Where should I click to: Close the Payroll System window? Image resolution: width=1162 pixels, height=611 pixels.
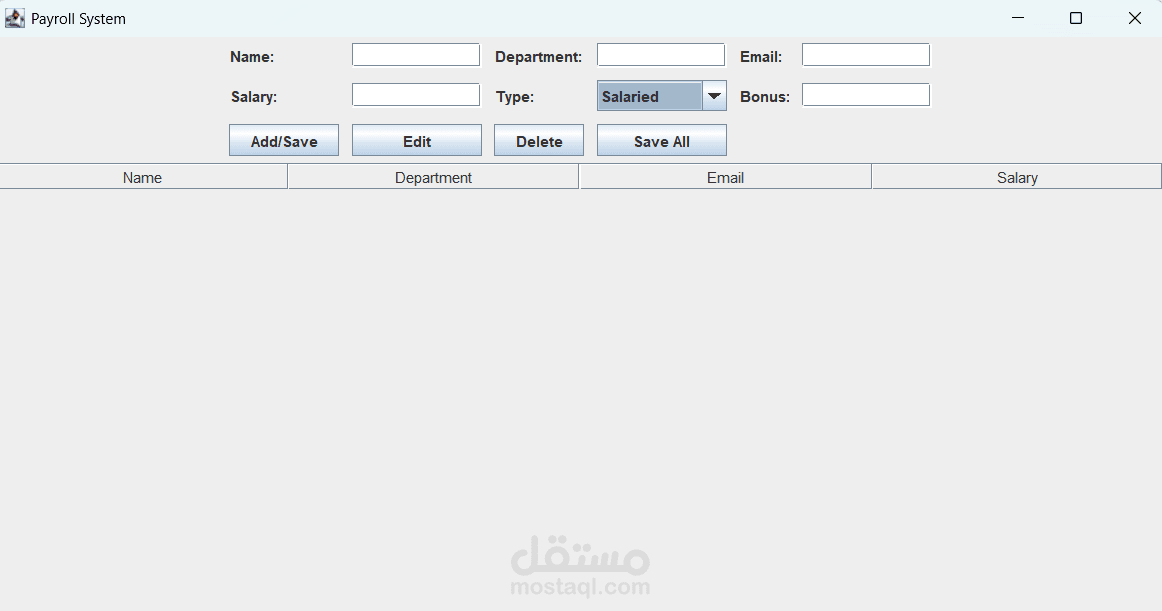(x=1135, y=18)
